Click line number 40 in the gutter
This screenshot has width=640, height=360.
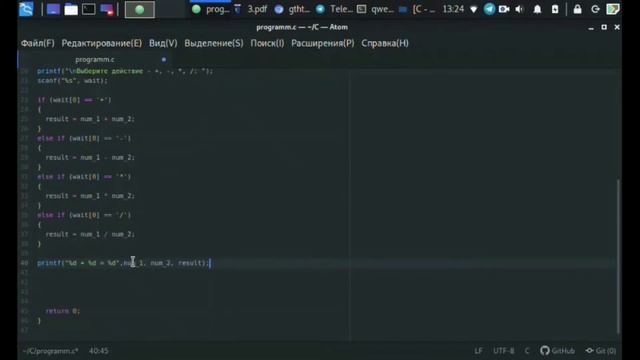tap(24, 263)
